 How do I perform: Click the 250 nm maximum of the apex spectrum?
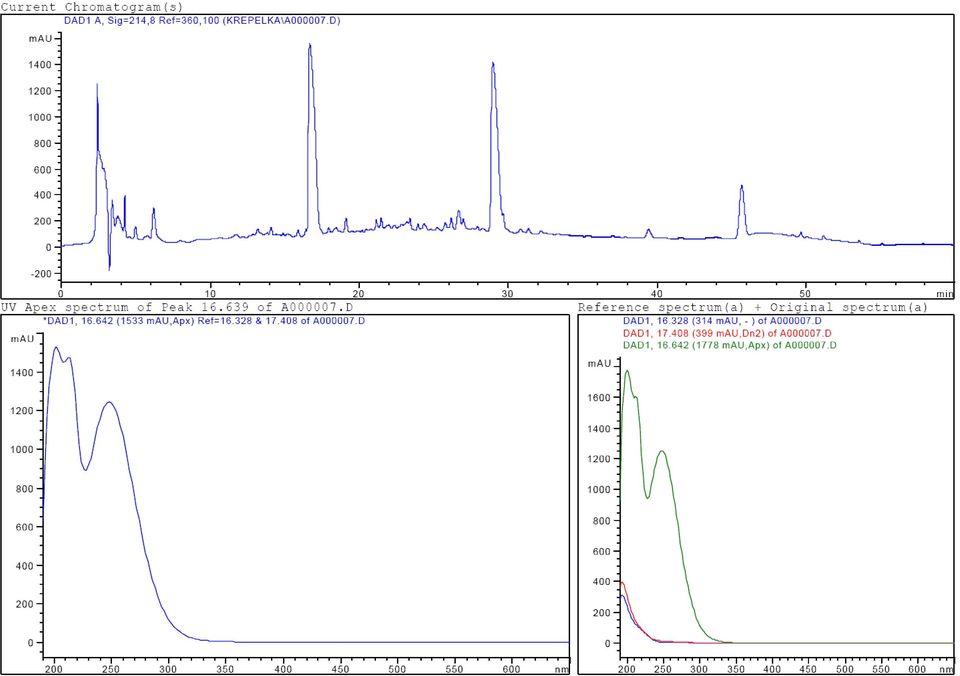tap(109, 403)
